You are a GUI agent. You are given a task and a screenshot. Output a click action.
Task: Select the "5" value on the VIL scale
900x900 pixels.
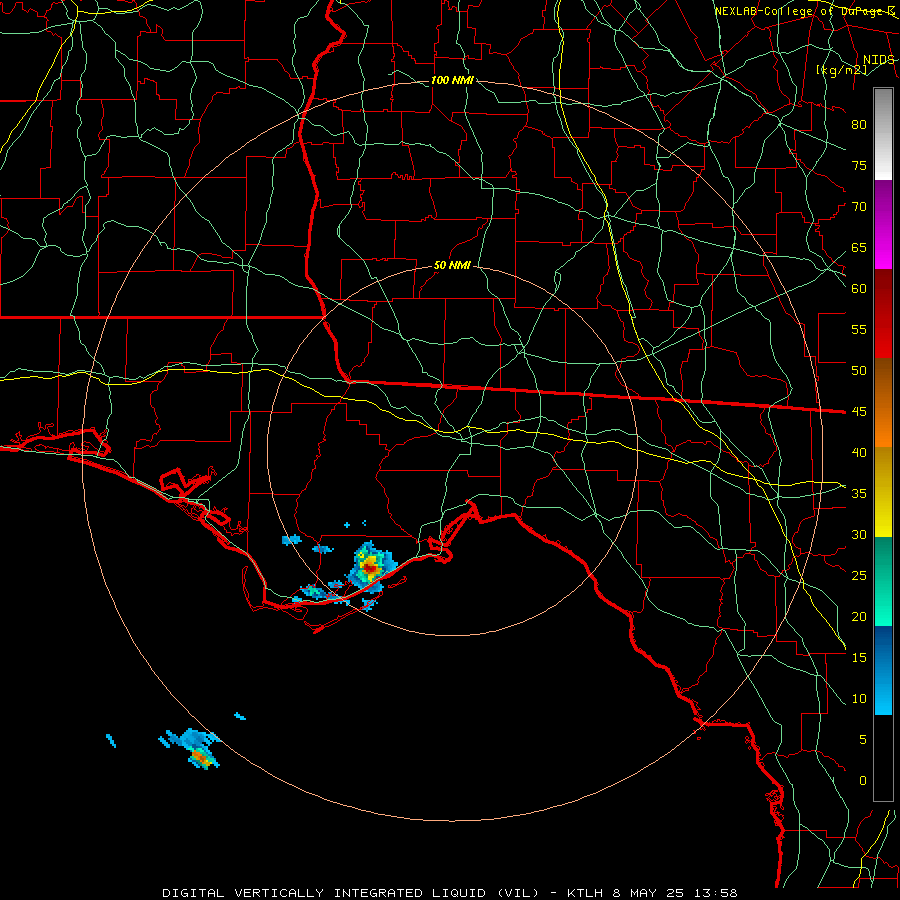(863, 739)
